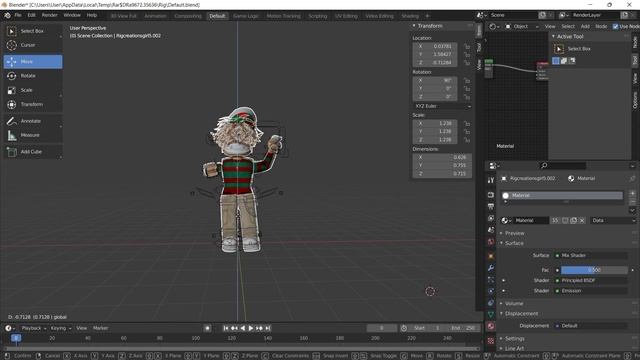Image resolution: width=640 pixels, height=360 pixels.
Task: Open the Render properties tab icon
Action: pyautogui.click(x=491, y=195)
